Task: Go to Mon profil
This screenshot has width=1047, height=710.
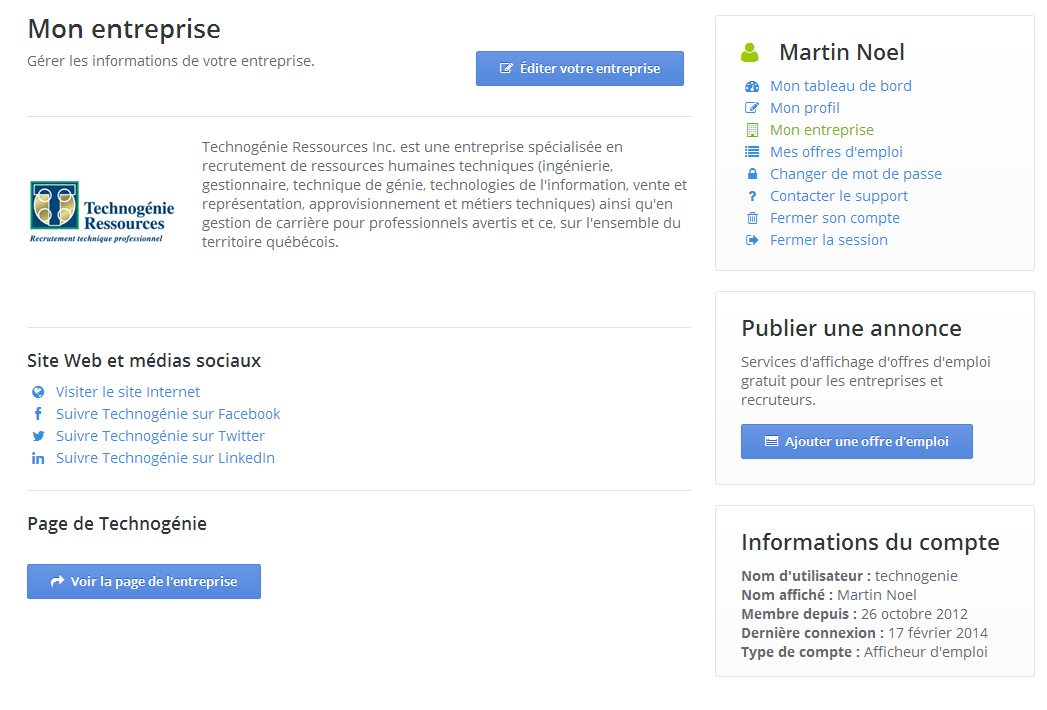Action: point(805,108)
